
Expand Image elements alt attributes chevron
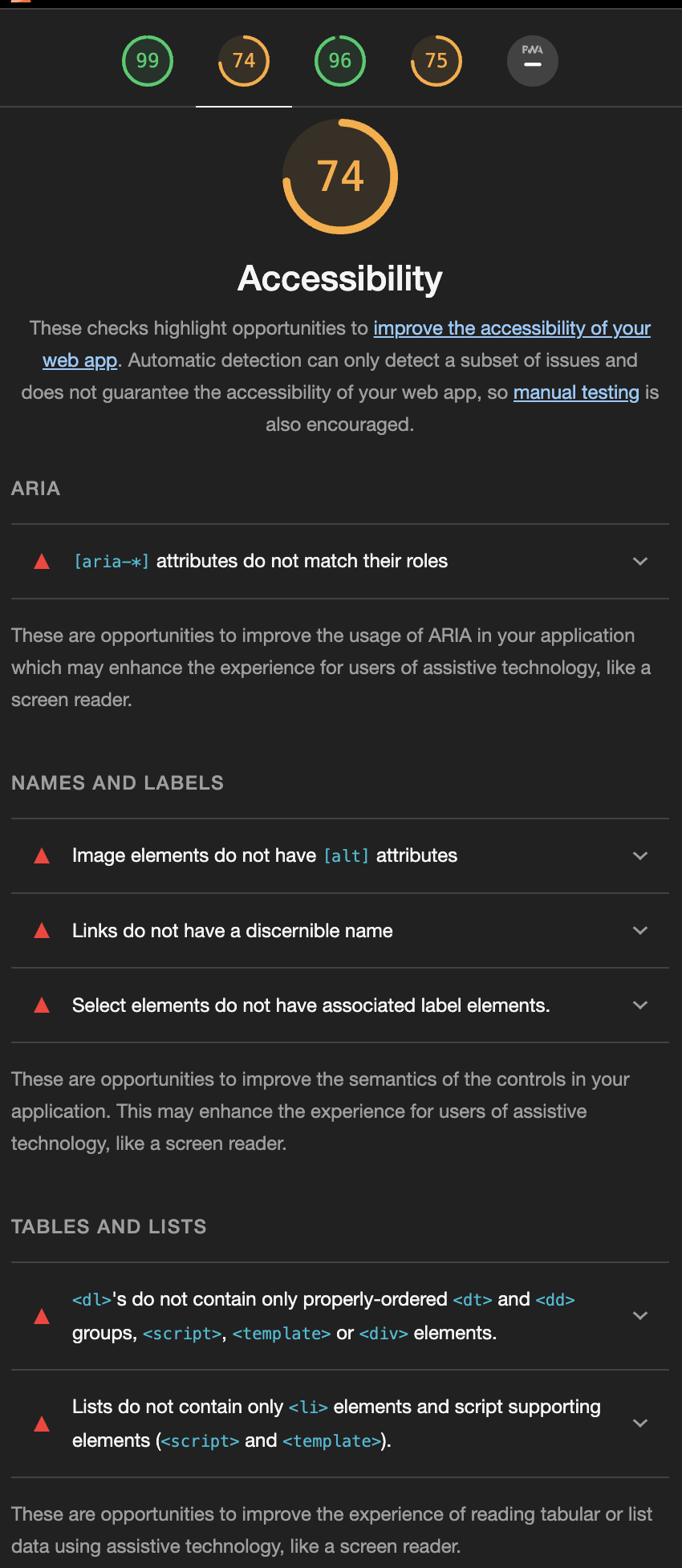[640, 856]
